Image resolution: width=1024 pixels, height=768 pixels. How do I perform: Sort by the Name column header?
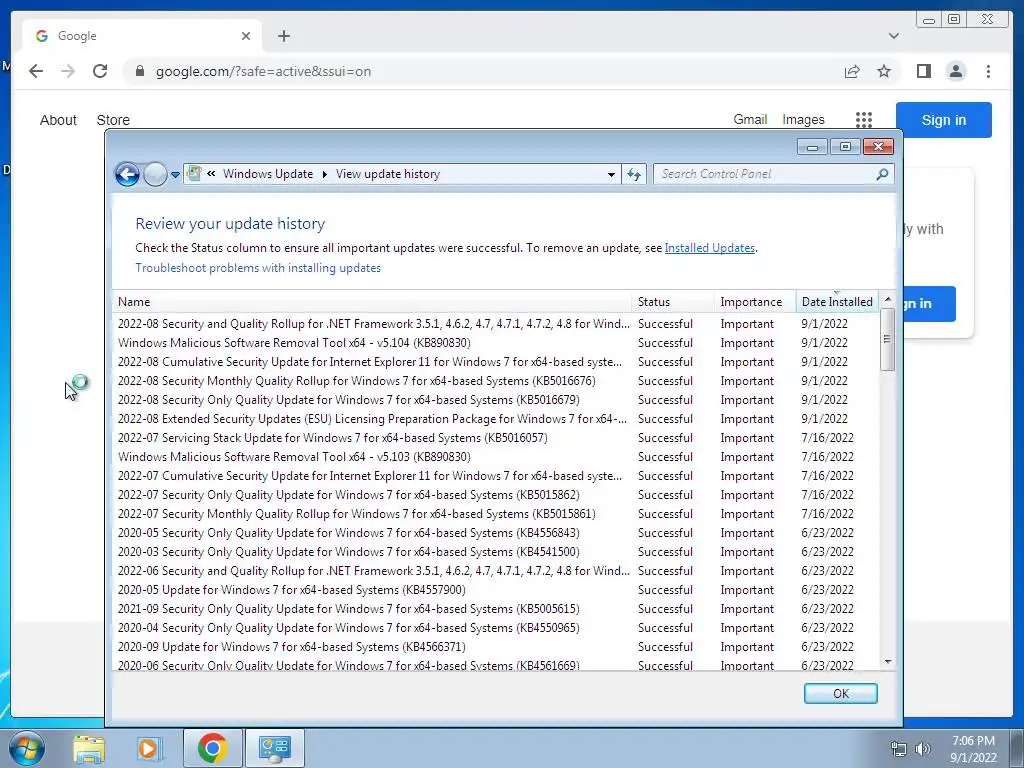[372, 302]
